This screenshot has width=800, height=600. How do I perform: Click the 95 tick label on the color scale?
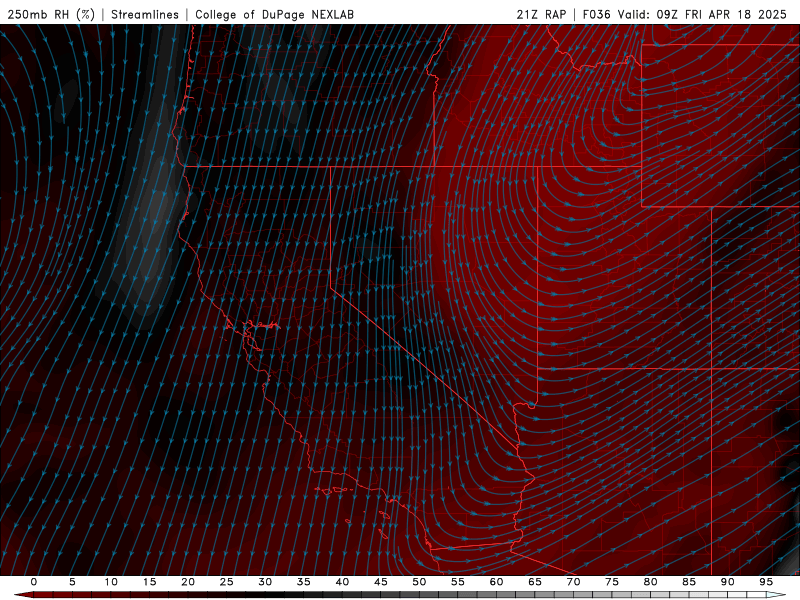(766, 582)
